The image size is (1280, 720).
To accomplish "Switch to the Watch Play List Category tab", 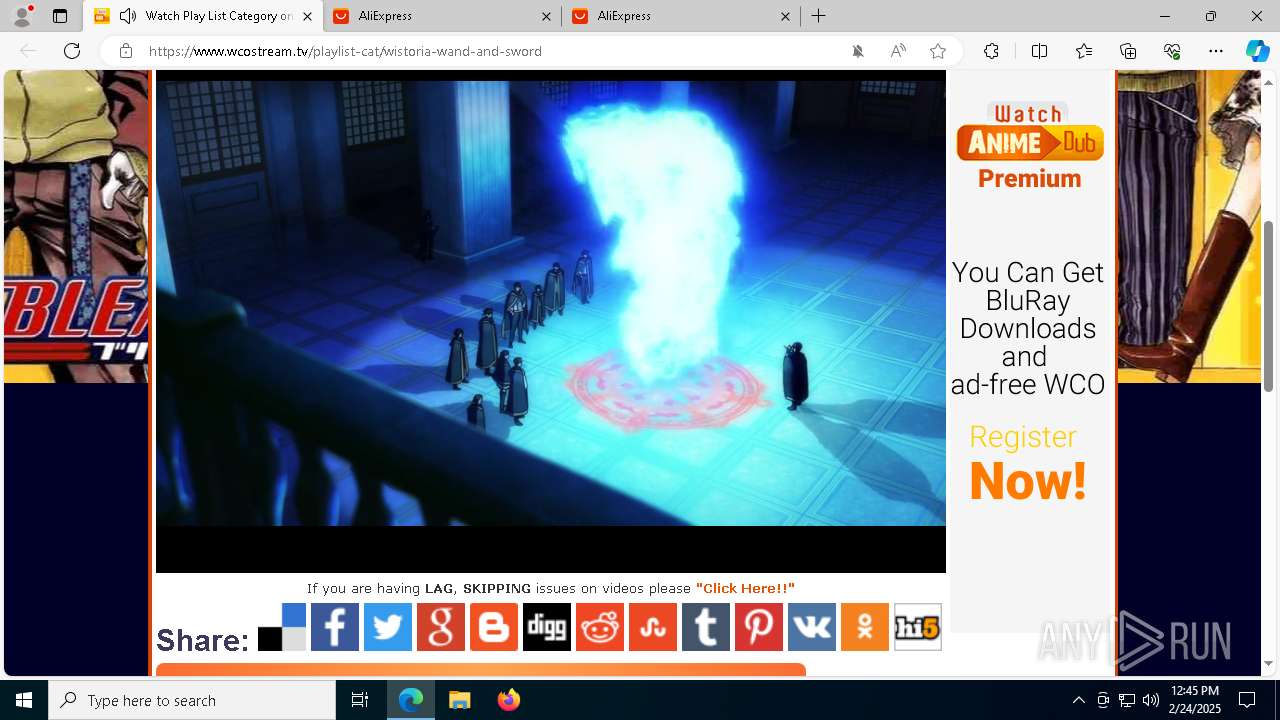I will point(205,16).
